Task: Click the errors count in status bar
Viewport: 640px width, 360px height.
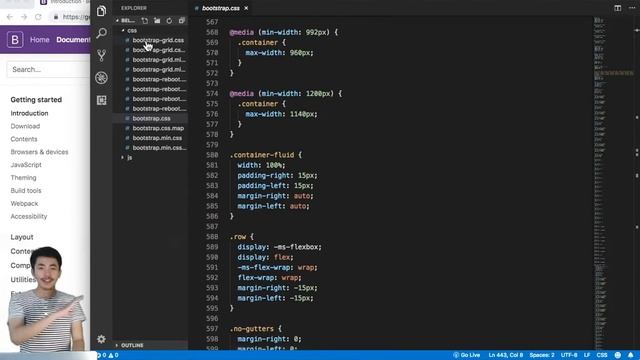Action: (x=101, y=355)
